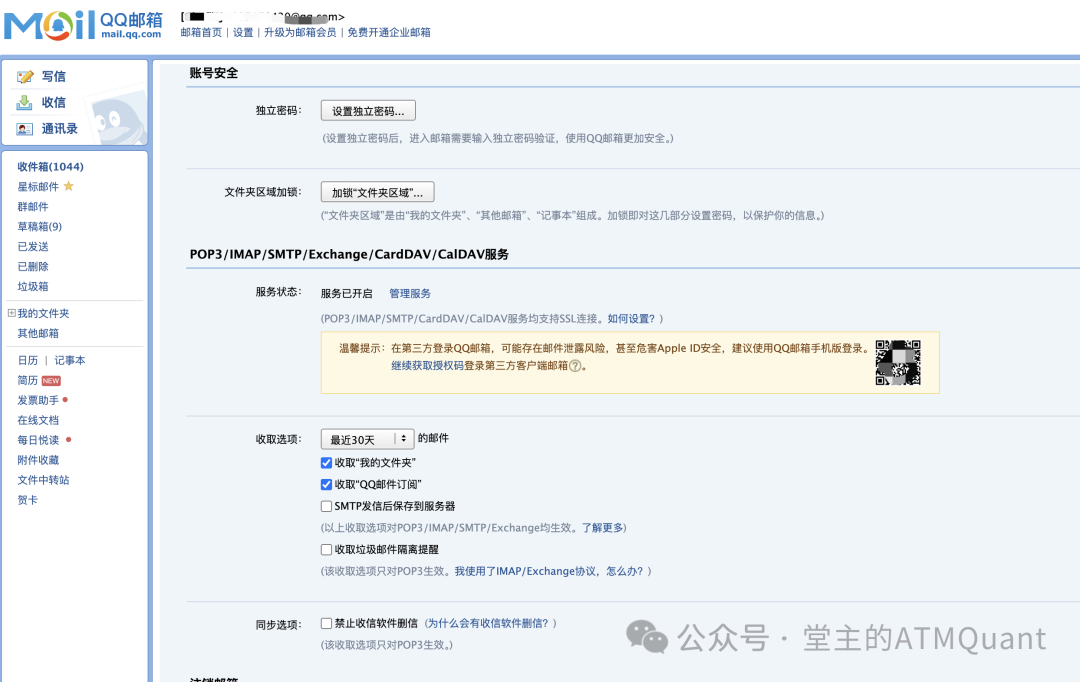The width and height of the screenshot is (1080, 682).
Task: Go to 邮箱首页 in top navigation
Action: coord(201,32)
